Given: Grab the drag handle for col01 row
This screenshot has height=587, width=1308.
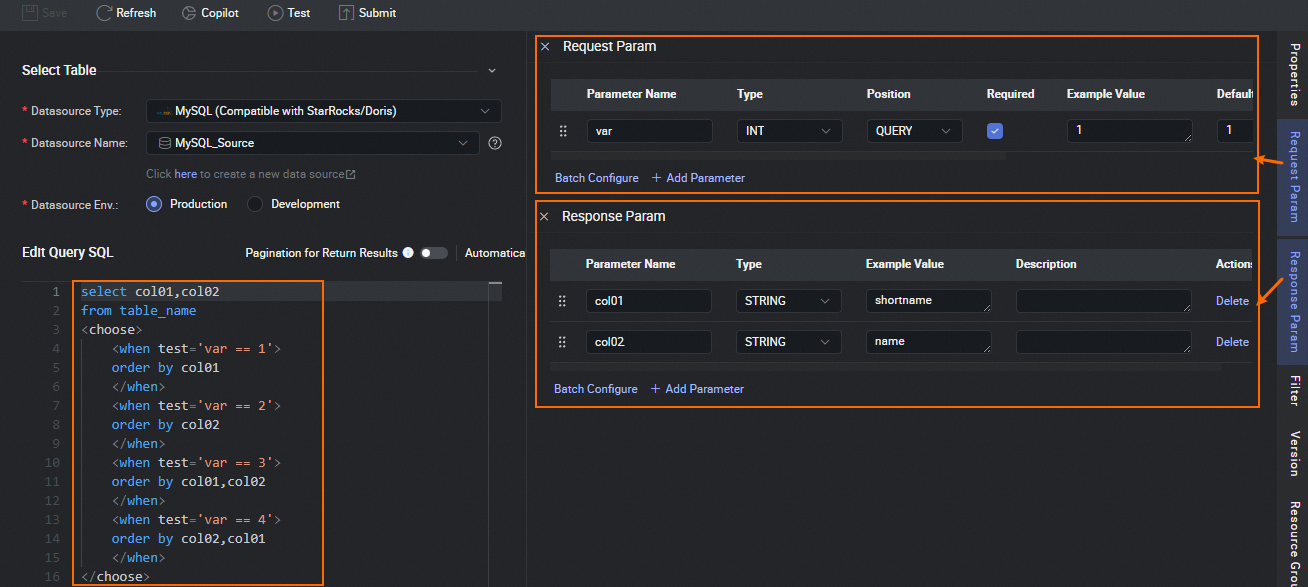Looking at the screenshot, I should [x=562, y=301].
